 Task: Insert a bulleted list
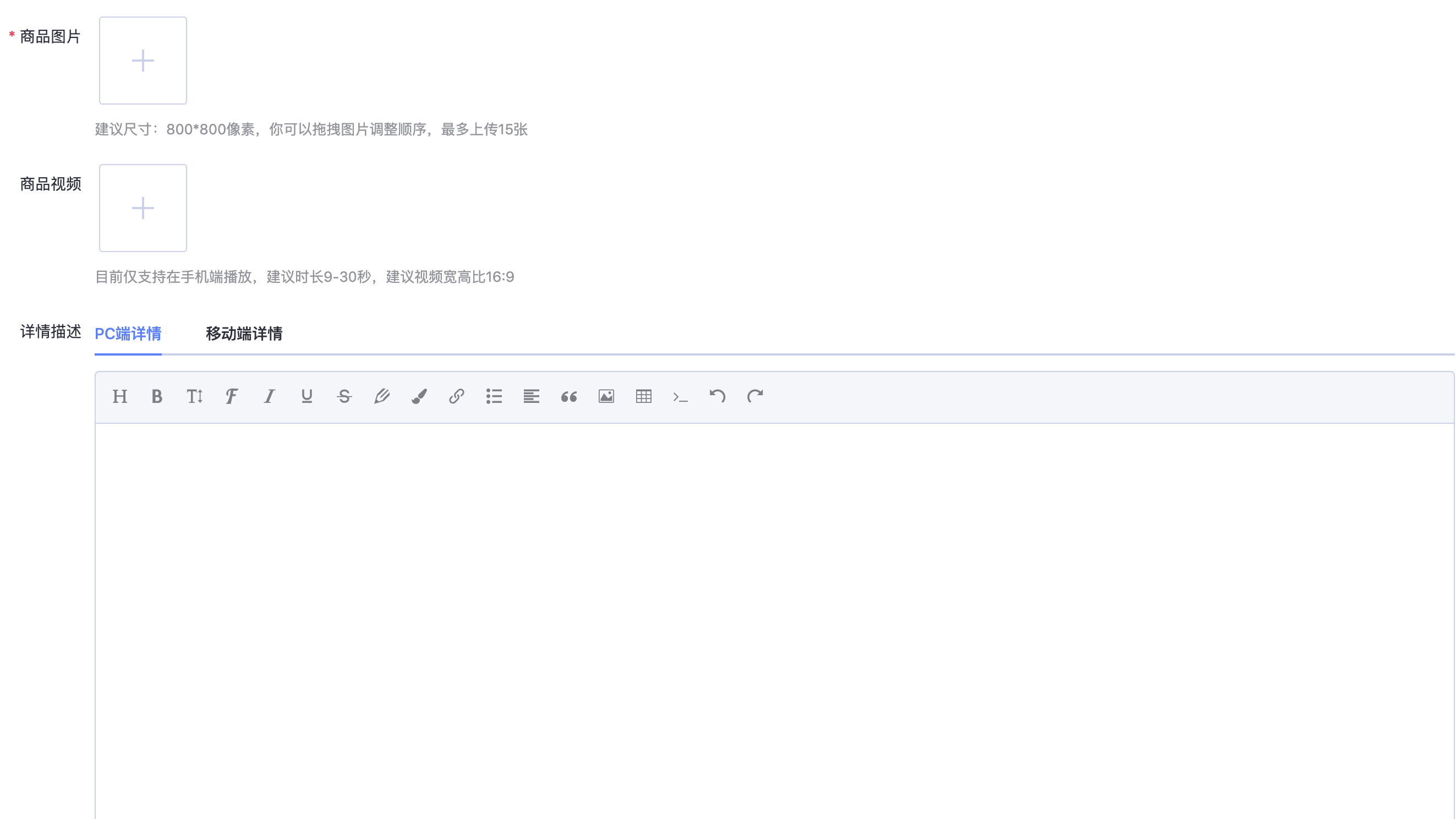tap(494, 396)
